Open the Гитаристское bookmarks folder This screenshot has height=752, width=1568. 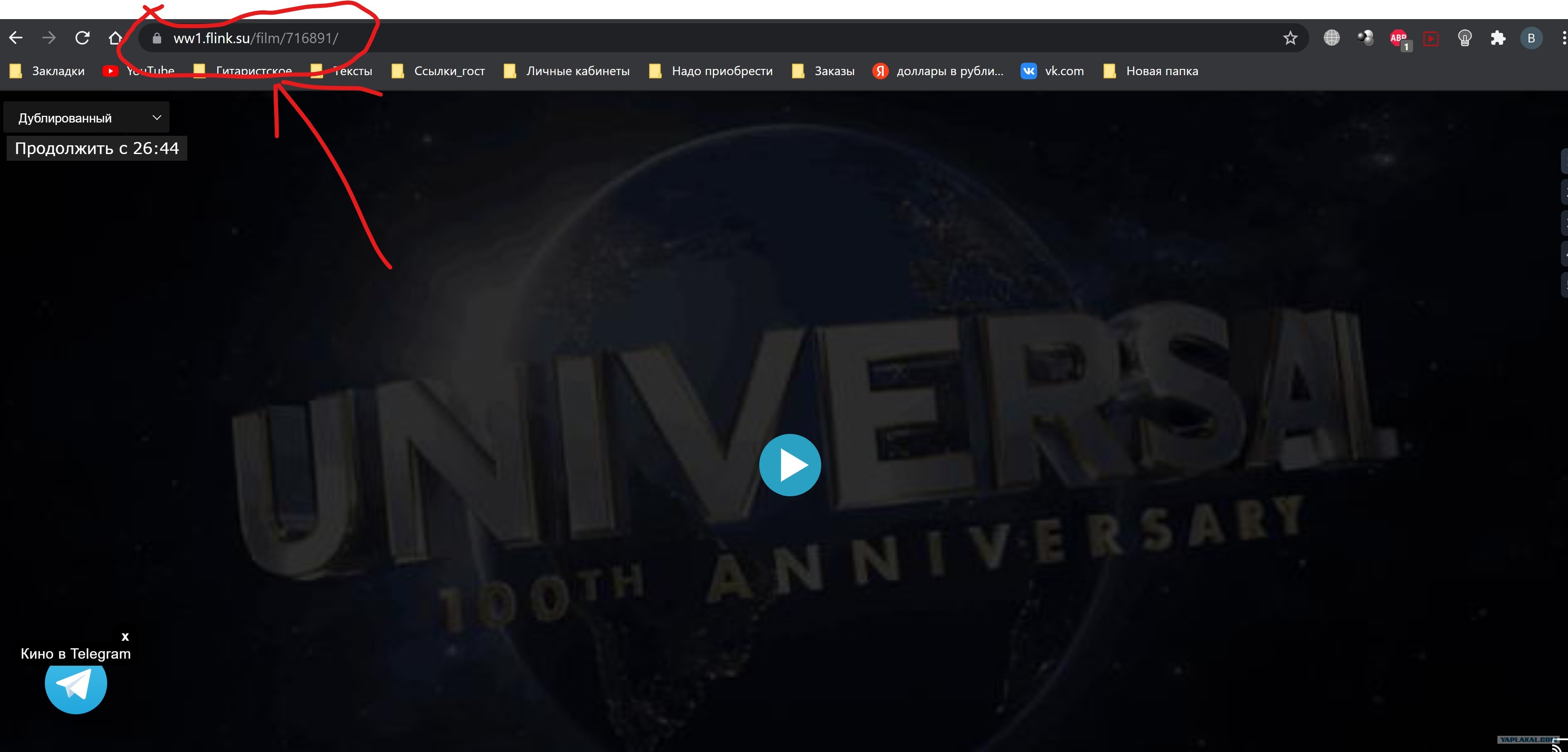[243, 71]
